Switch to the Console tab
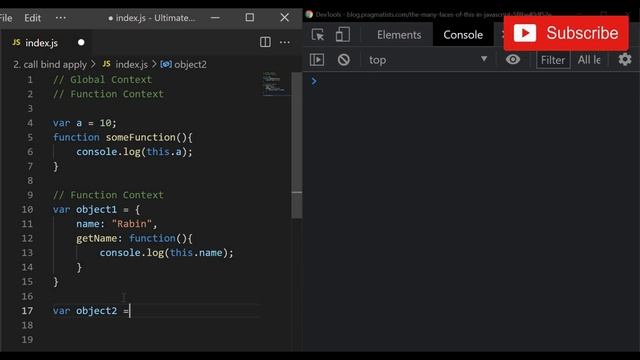The width and height of the screenshot is (640, 360). [x=463, y=35]
